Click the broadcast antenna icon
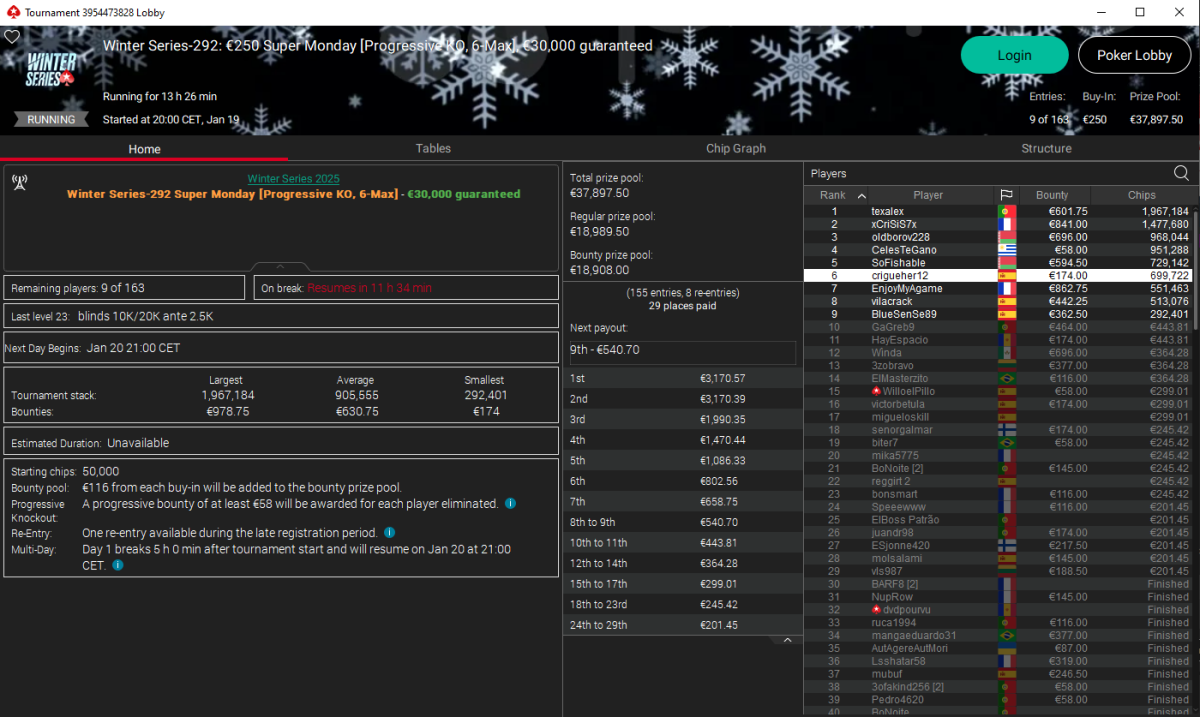This screenshot has height=717, width=1200. 18,182
